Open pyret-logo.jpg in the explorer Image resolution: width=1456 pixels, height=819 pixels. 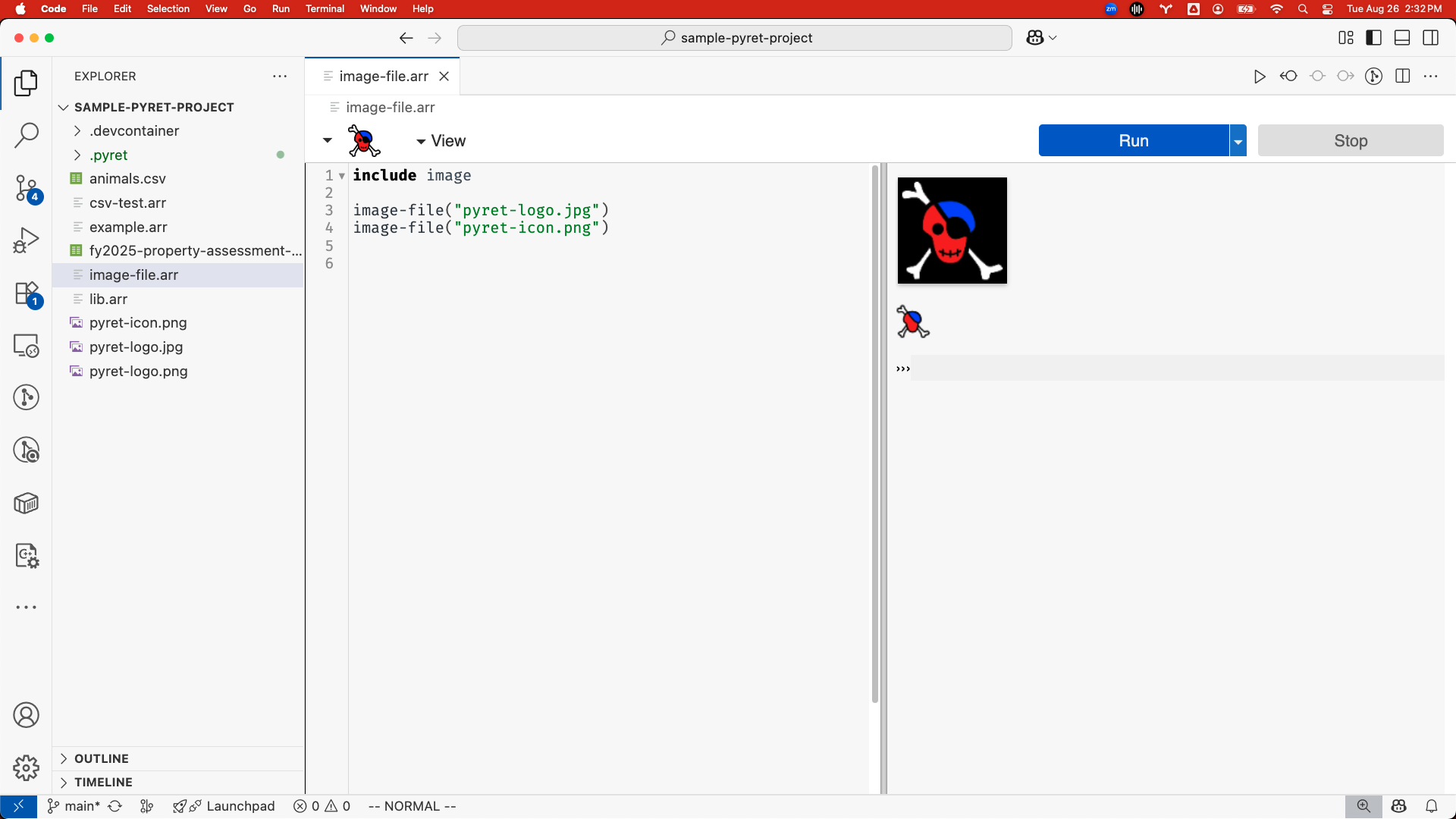[136, 347]
